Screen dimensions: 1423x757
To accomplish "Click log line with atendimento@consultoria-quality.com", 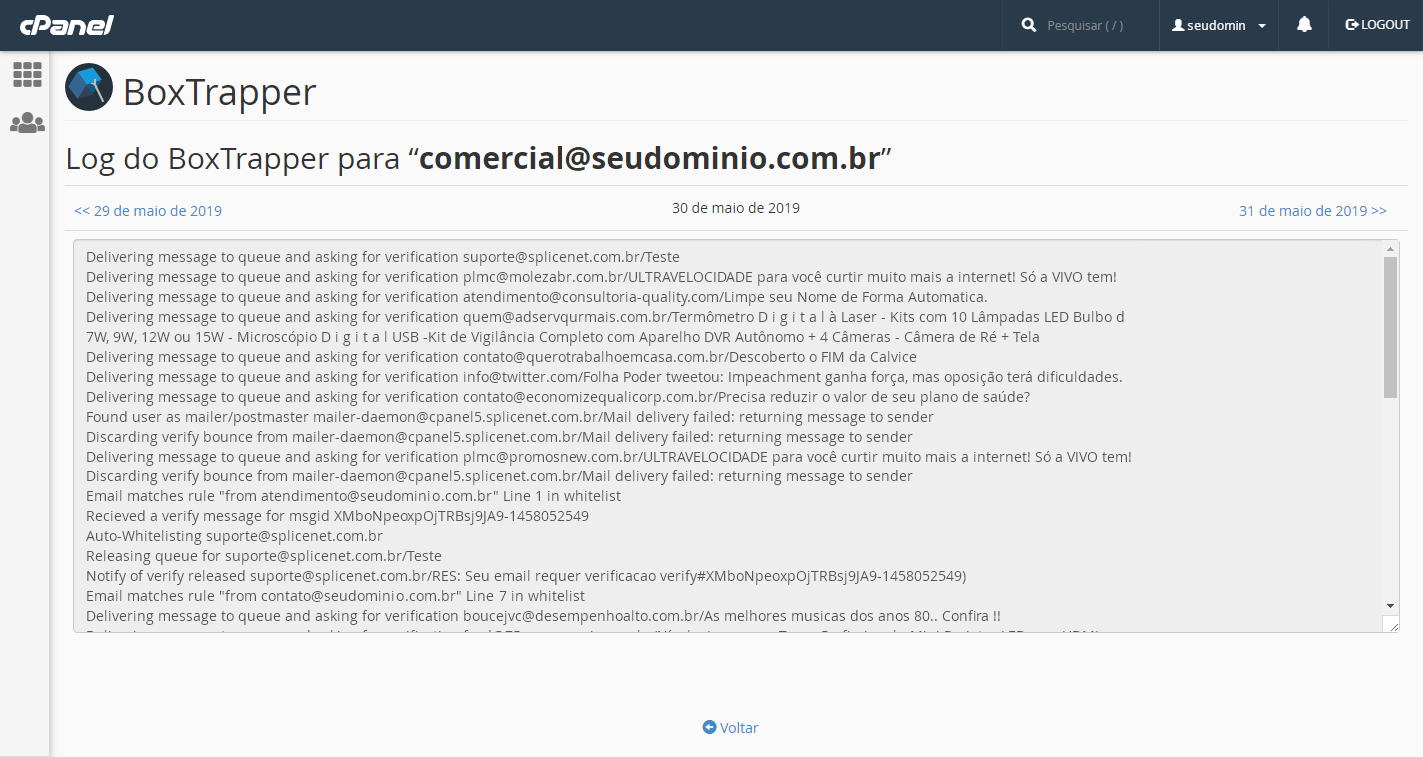I will (537, 297).
